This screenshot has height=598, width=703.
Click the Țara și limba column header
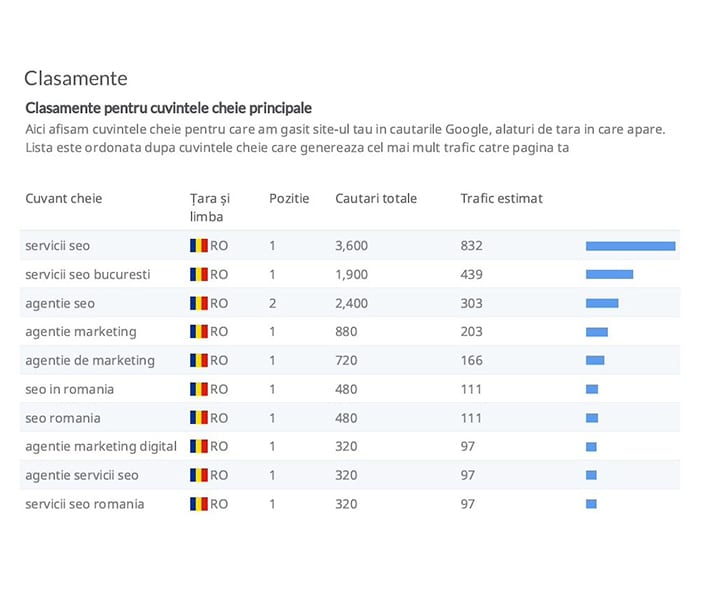point(210,207)
